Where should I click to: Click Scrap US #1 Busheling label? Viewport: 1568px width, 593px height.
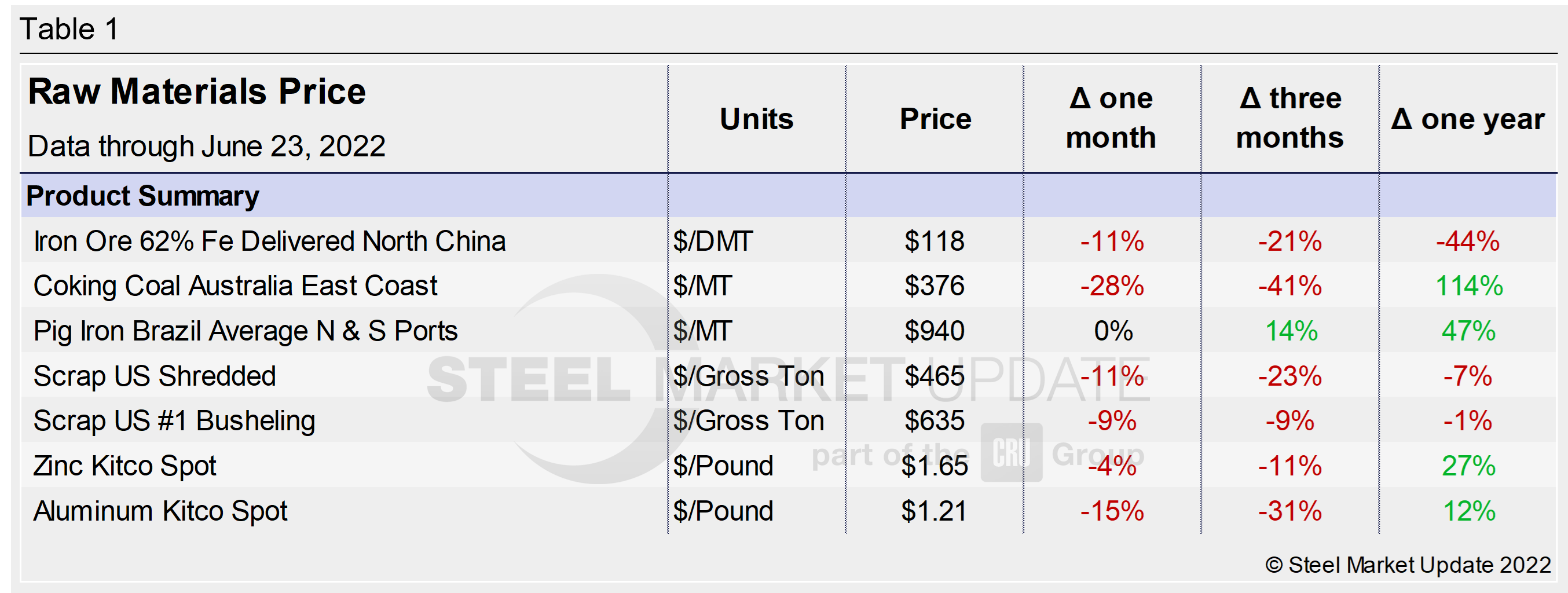point(174,422)
